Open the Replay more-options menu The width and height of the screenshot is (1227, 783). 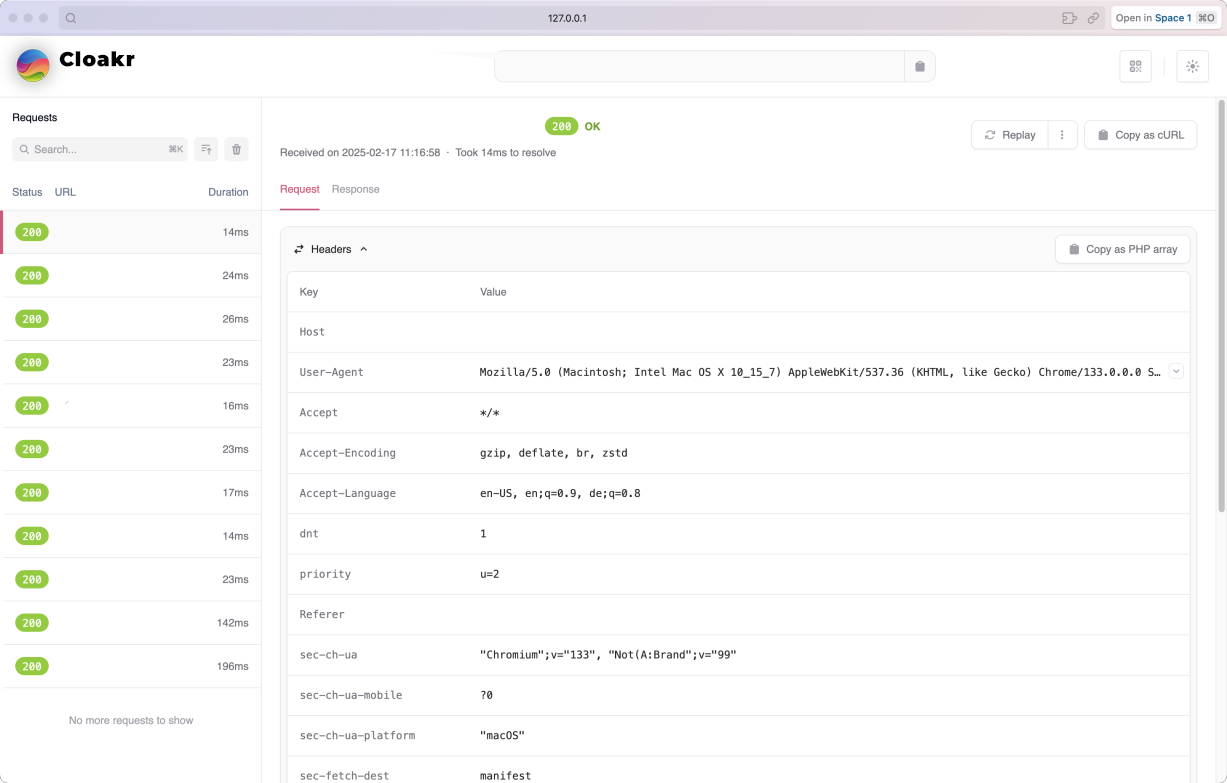click(1062, 135)
